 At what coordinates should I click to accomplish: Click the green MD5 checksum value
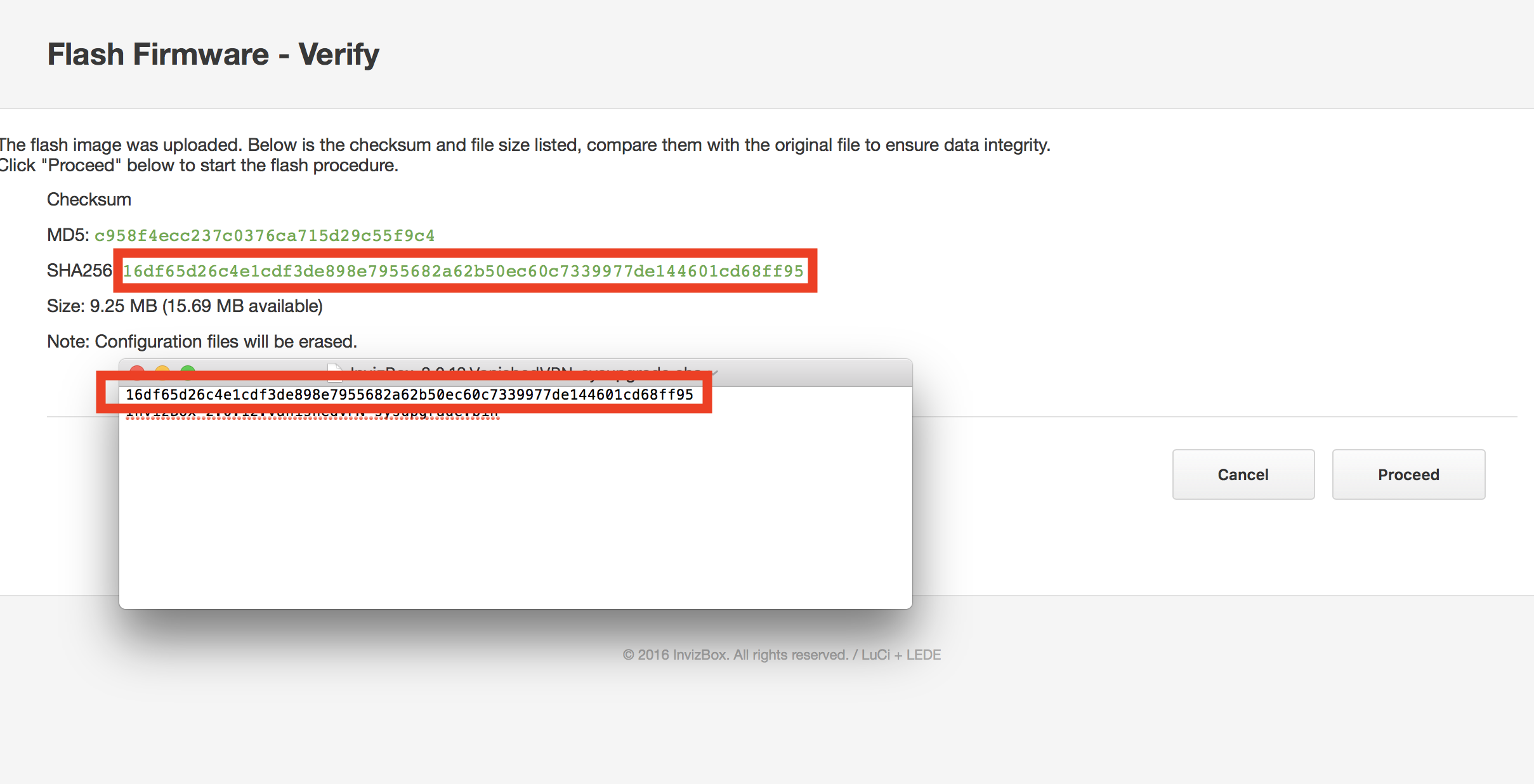point(265,236)
